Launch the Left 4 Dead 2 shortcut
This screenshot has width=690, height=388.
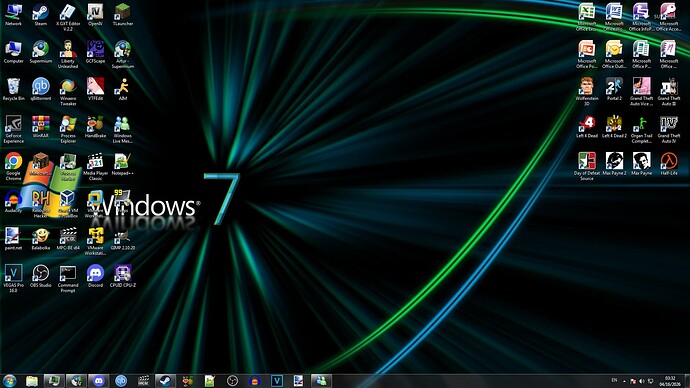(614, 127)
